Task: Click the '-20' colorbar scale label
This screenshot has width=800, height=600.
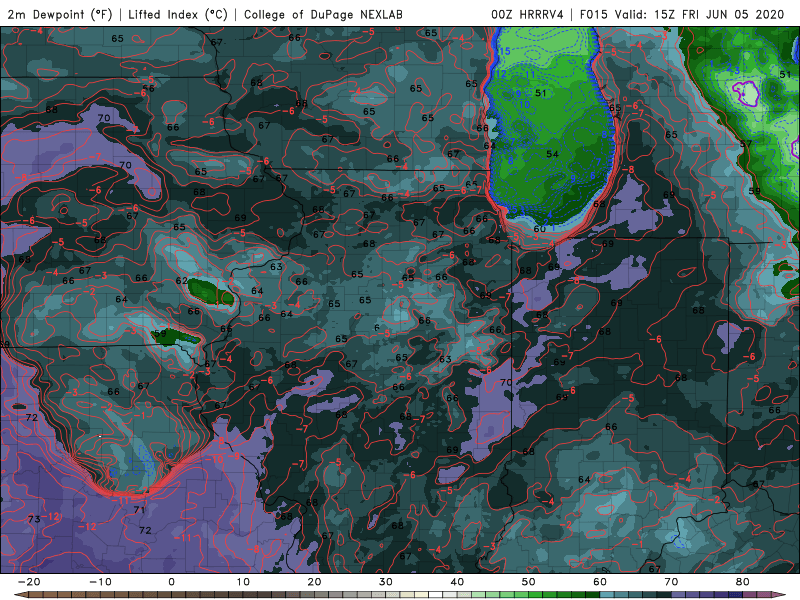Action: point(29,582)
